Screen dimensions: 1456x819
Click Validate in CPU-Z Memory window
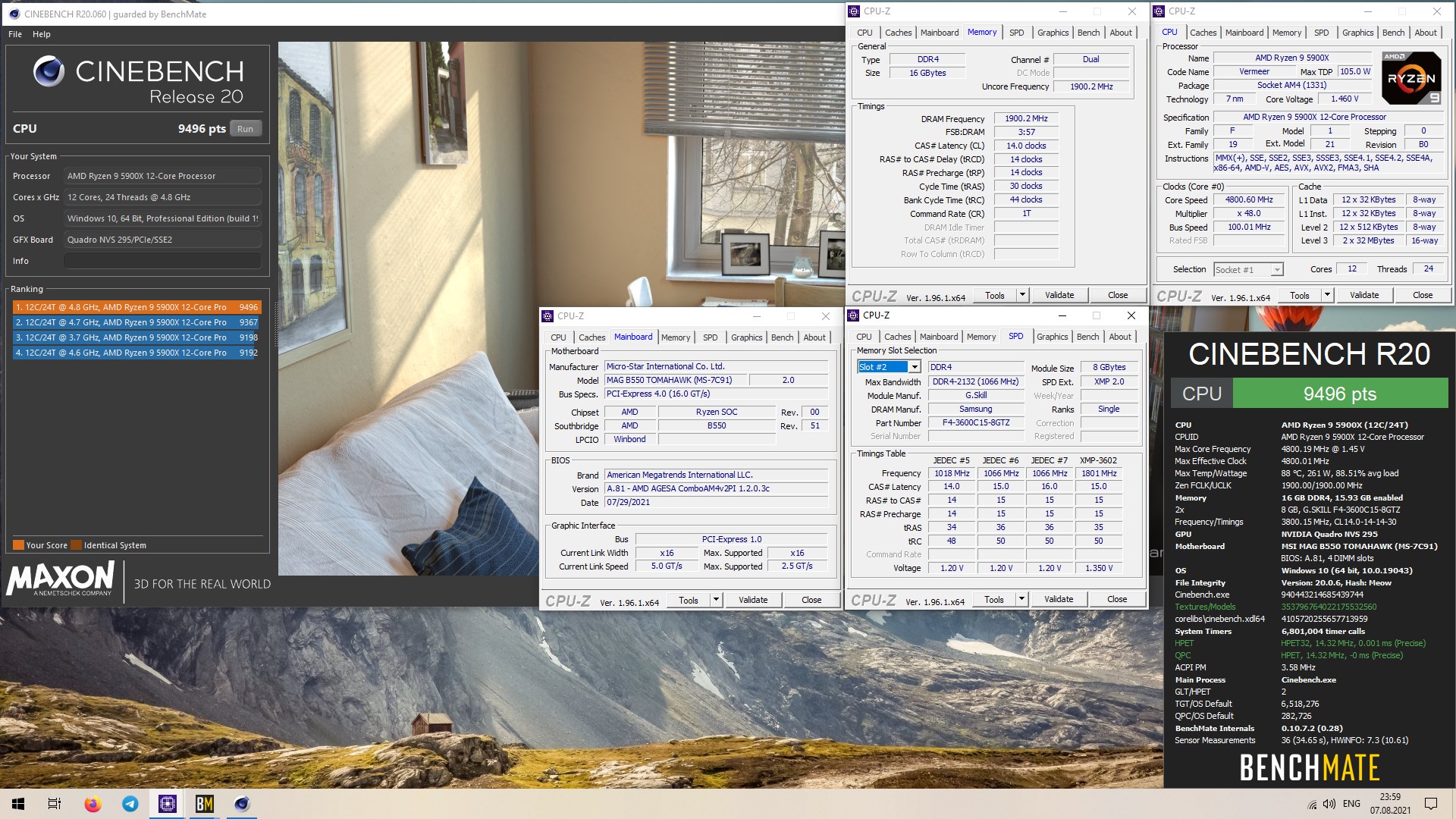(x=1059, y=295)
